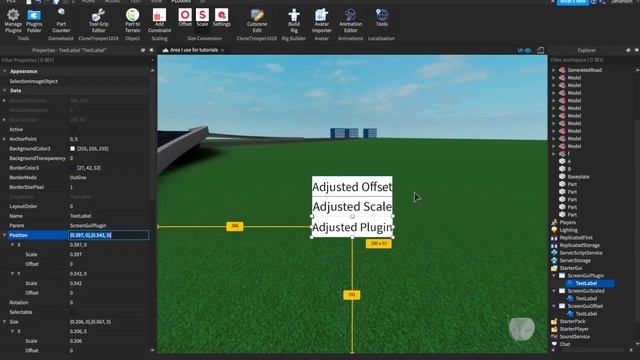
Task: Open Localization Tools
Action: (382, 18)
